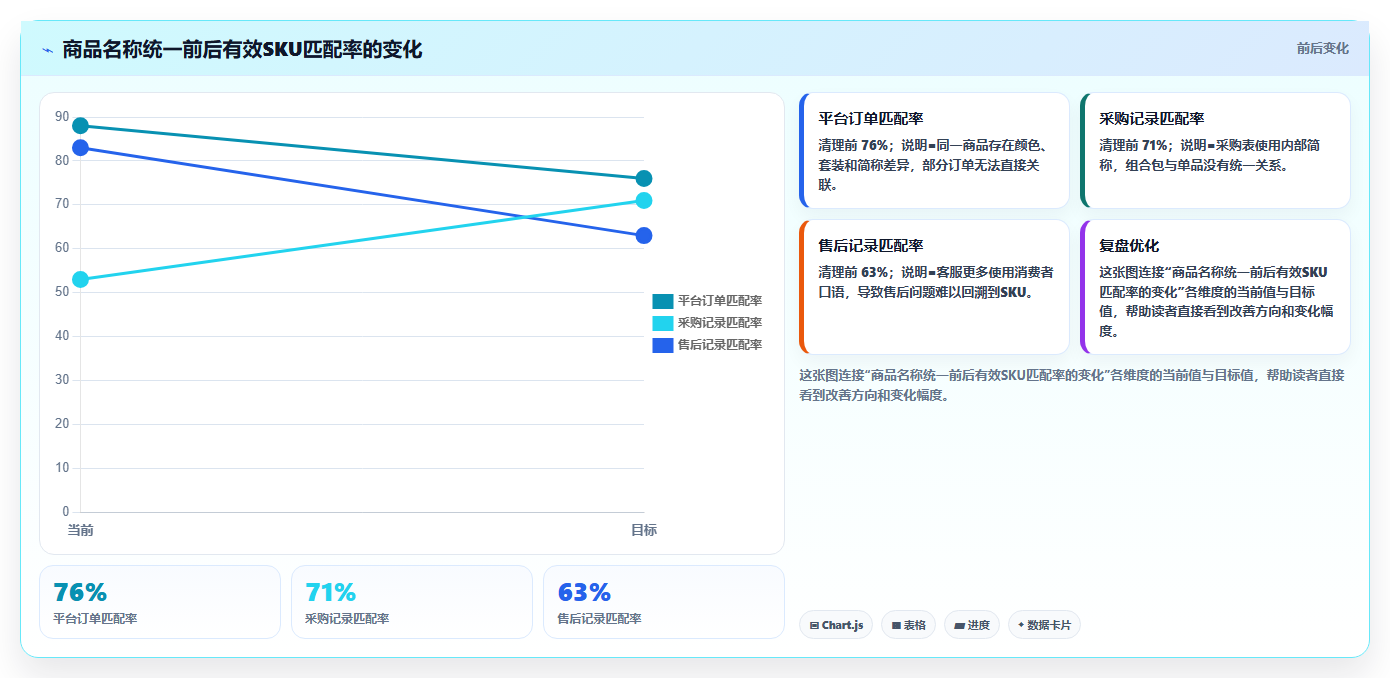The width and height of the screenshot is (1390, 678).
Task: Click the 平台订单匹配率 legend text
Action: (x=720, y=300)
